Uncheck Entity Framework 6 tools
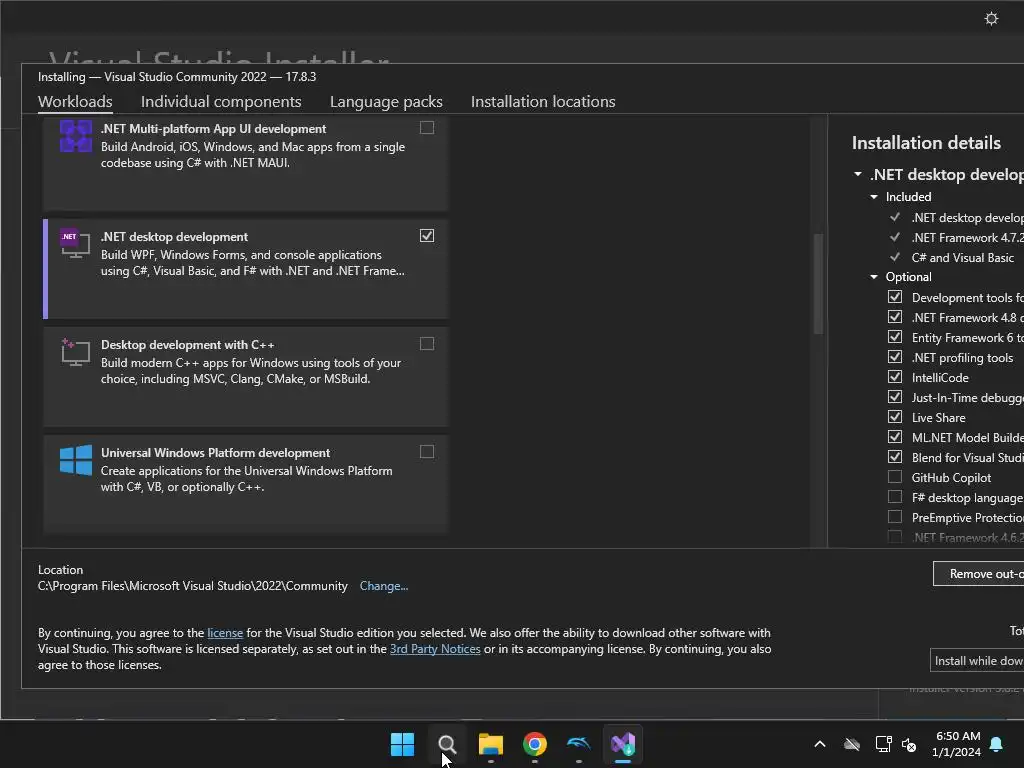 click(x=895, y=337)
